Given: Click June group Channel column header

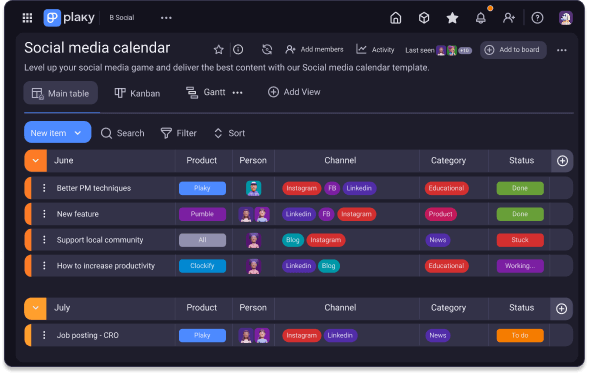Looking at the screenshot, I should click(x=340, y=161).
